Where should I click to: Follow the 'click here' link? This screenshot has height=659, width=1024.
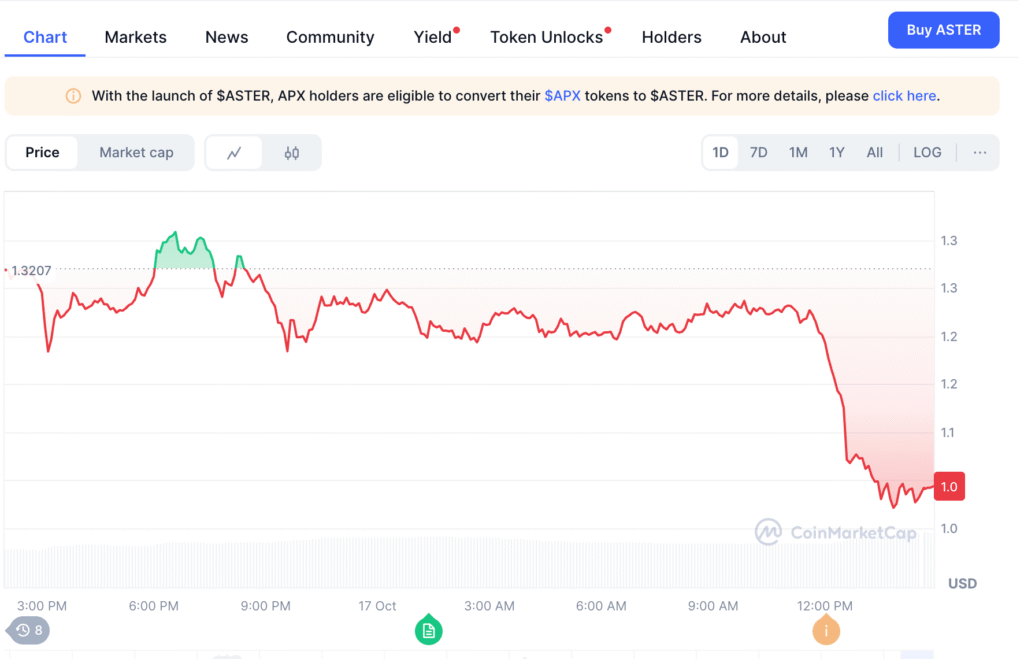click(x=904, y=96)
